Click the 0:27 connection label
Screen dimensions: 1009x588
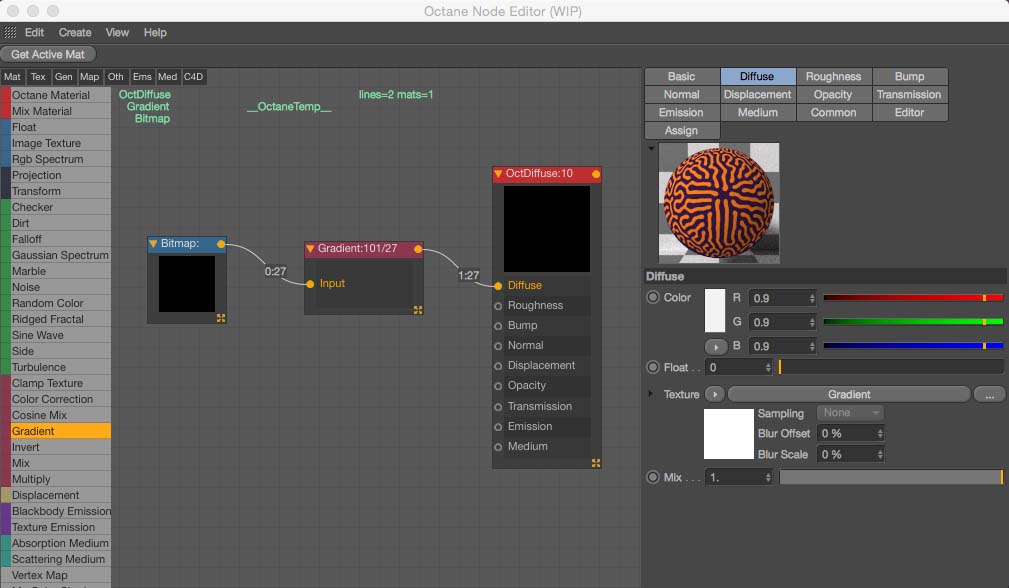pos(275,271)
